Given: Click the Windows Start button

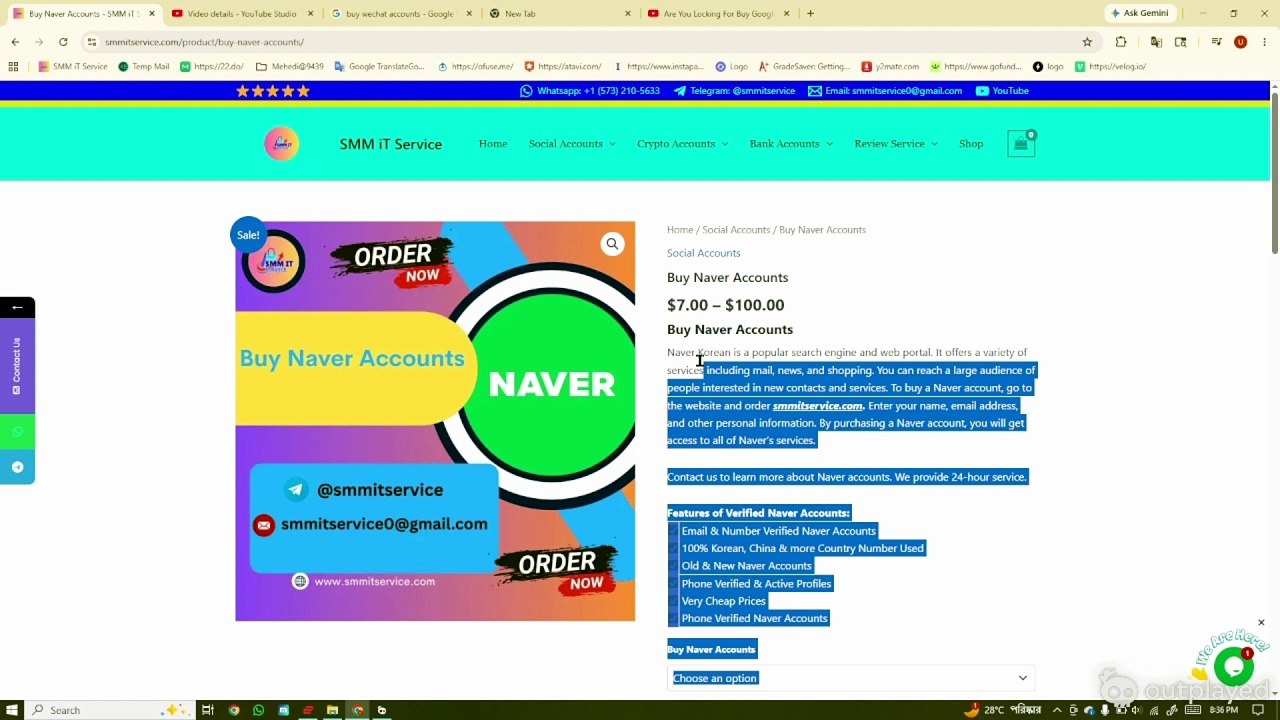Looking at the screenshot, I should (12, 710).
